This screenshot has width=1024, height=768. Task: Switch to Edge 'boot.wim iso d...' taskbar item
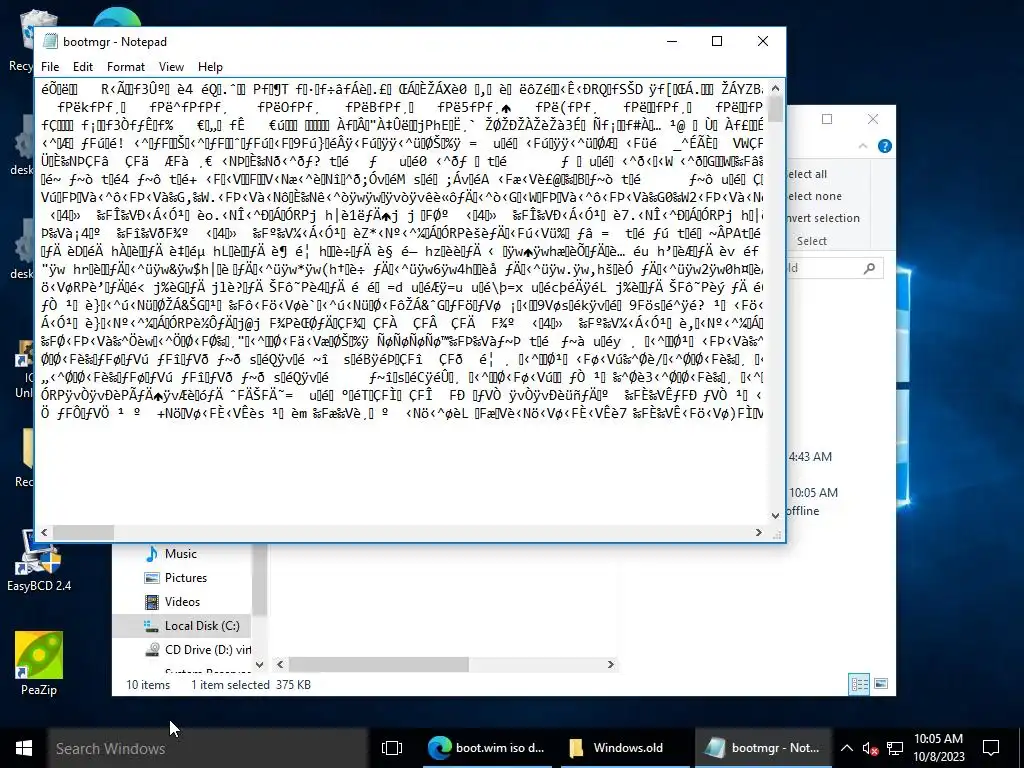pyautogui.click(x=487, y=748)
